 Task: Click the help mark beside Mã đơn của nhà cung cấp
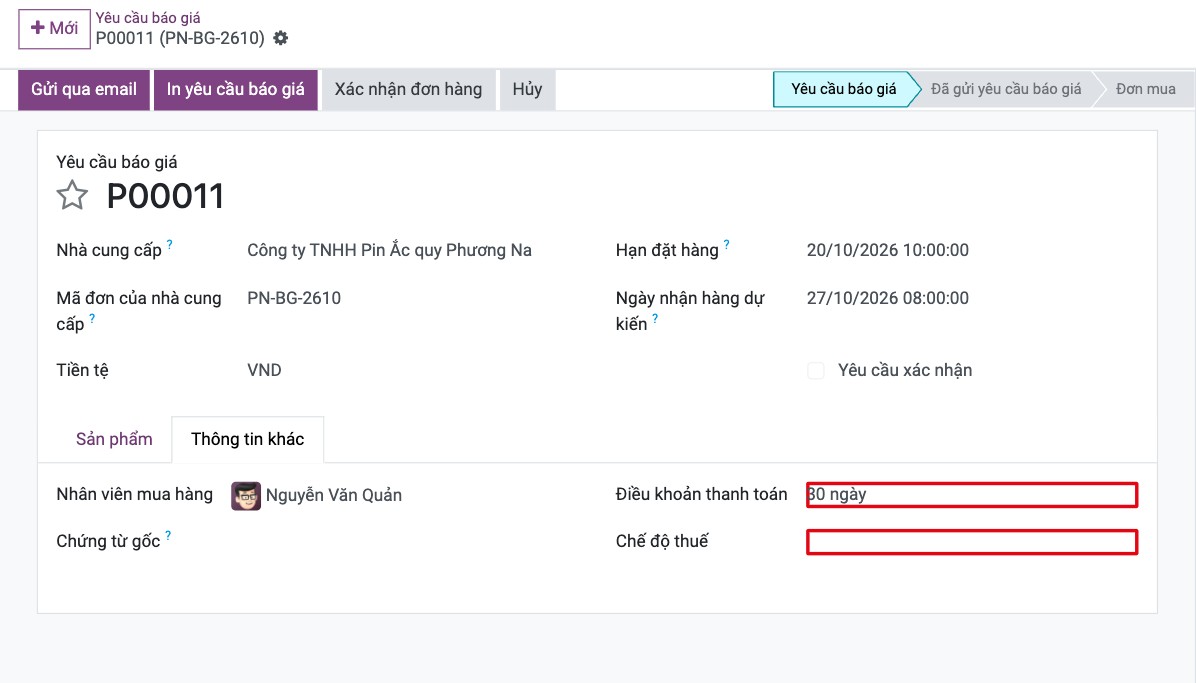tap(92, 318)
